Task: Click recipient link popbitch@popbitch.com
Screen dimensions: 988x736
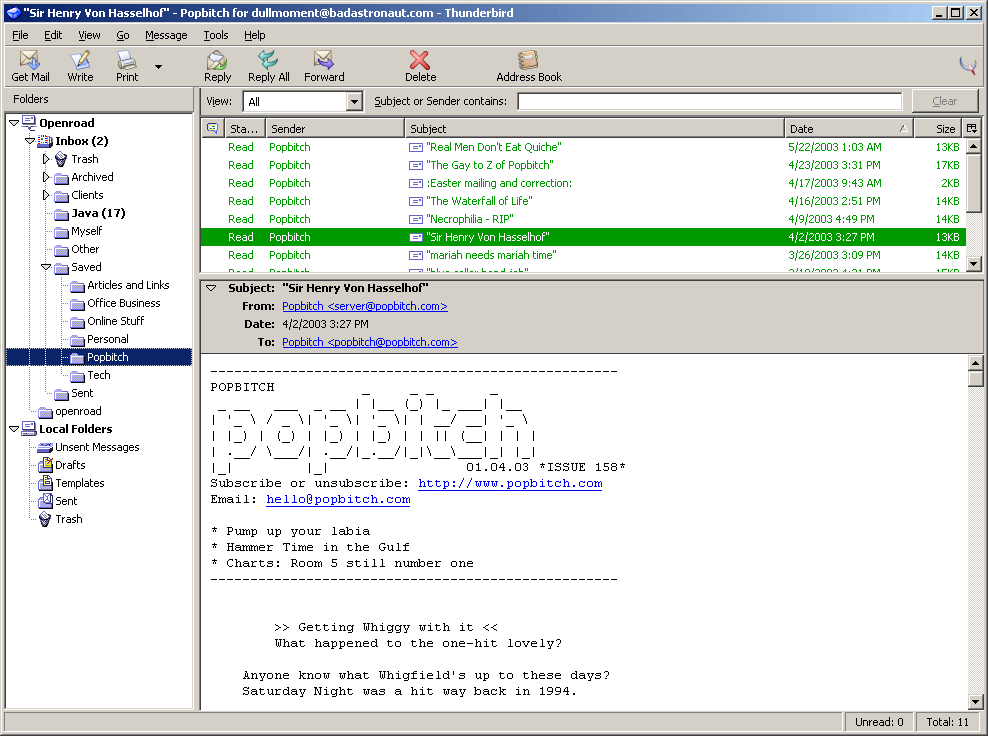Action: 370,342
